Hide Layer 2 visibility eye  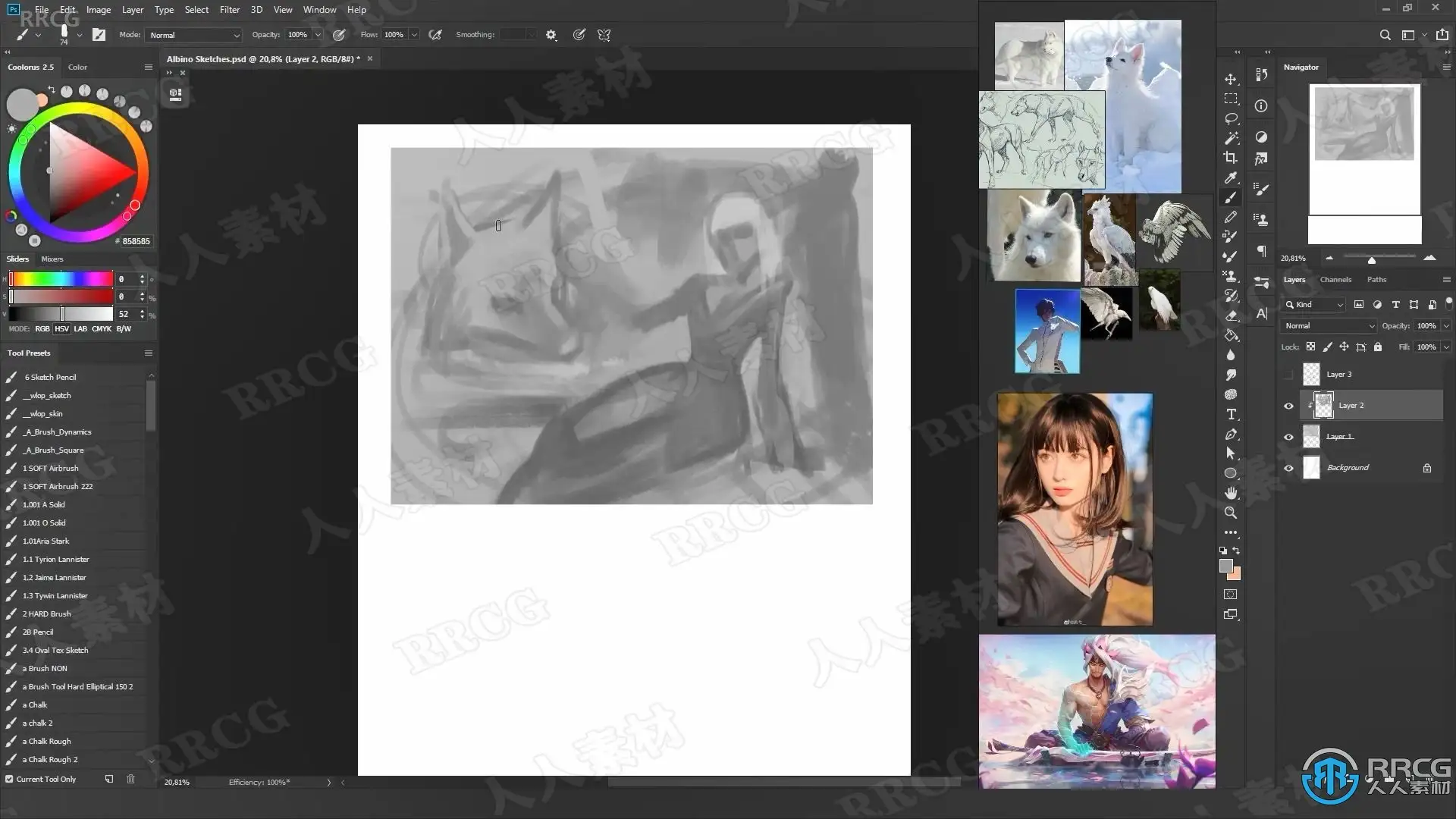tap(1288, 406)
